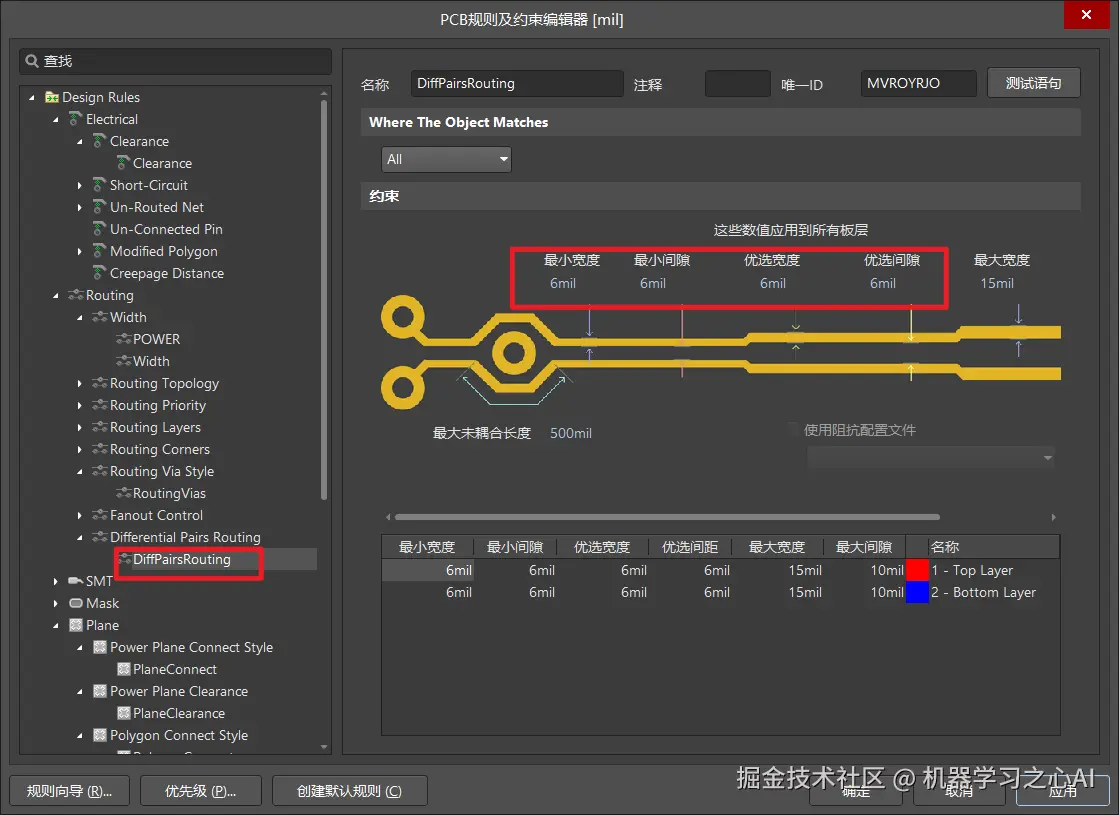This screenshot has width=1119, height=815.
Task: Click the PlaneConnect rule icon
Action: pyautogui.click(x=123, y=669)
